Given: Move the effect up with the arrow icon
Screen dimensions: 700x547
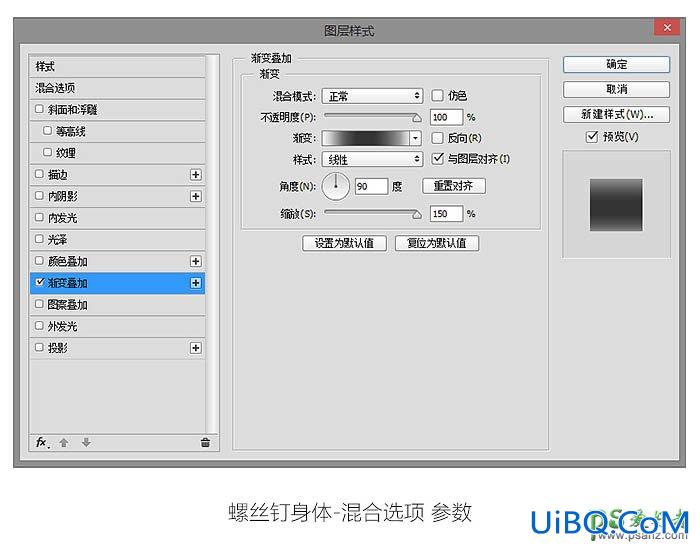Looking at the screenshot, I should click(x=64, y=443).
